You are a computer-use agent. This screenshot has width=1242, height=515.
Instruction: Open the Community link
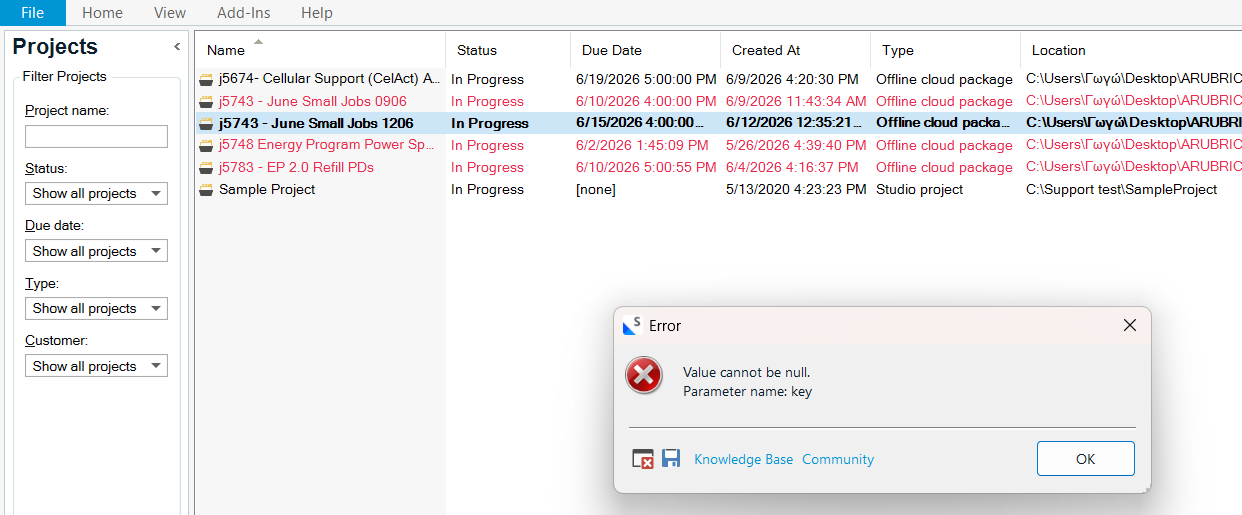tap(838, 460)
